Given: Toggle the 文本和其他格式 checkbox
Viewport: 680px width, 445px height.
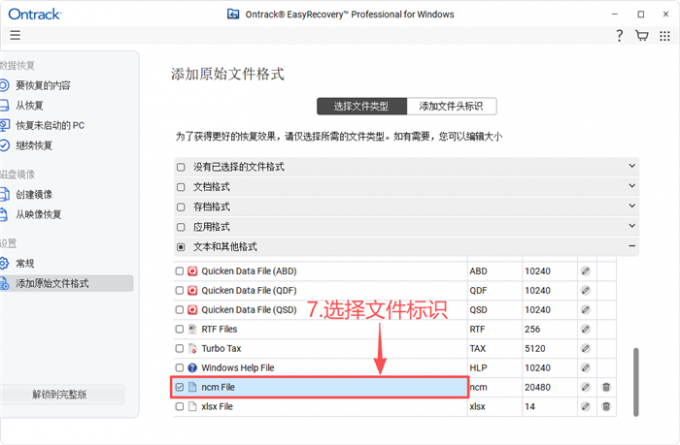Looking at the screenshot, I should pyautogui.click(x=181, y=247).
